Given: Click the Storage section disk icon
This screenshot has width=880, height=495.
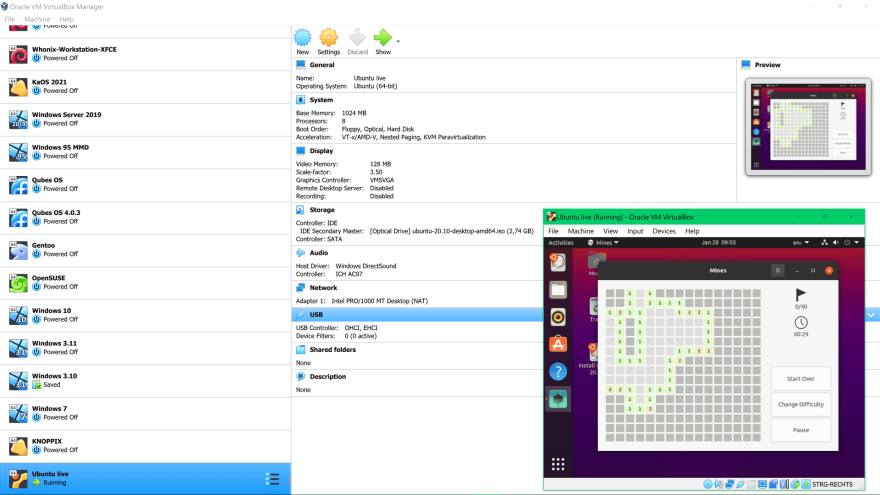Looking at the screenshot, I should pyautogui.click(x=301, y=210).
